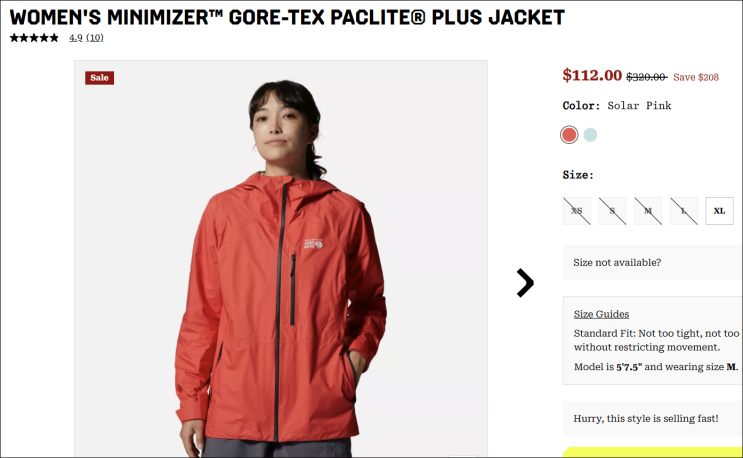Click the 'Hurry, this style is selling fast!' banner
The height and width of the screenshot is (458, 743).
(x=652, y=418)
